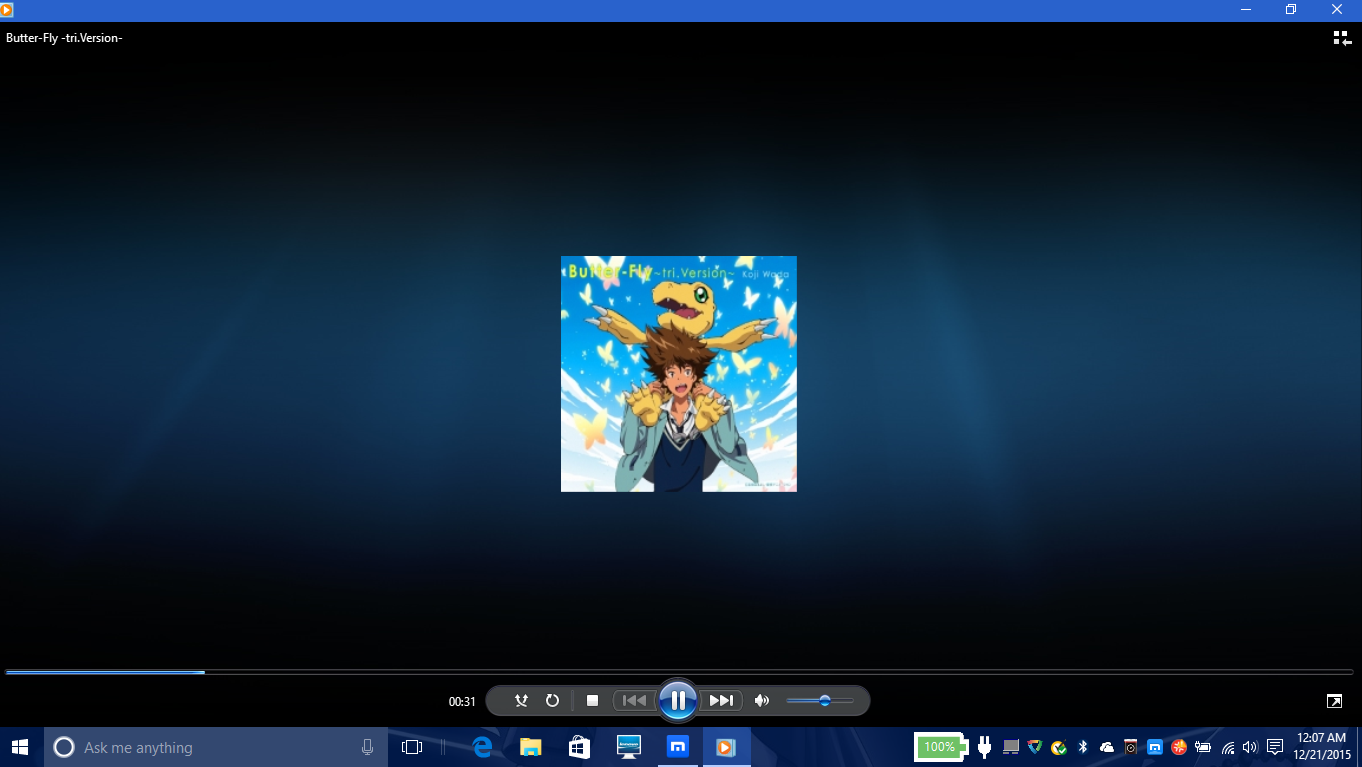The image size is (1362, 767).
Task: Skip to the next track
Action: point(721,701)
